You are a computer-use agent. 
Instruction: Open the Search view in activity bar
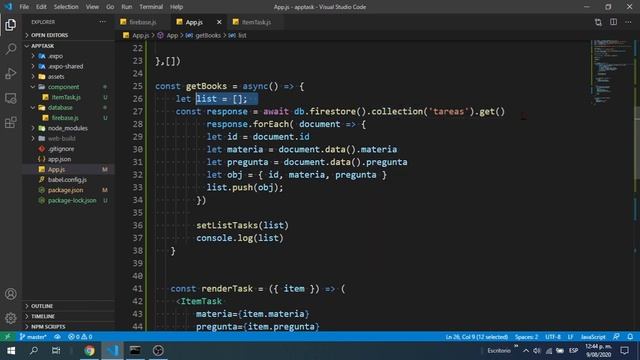(x=11, y=49)
